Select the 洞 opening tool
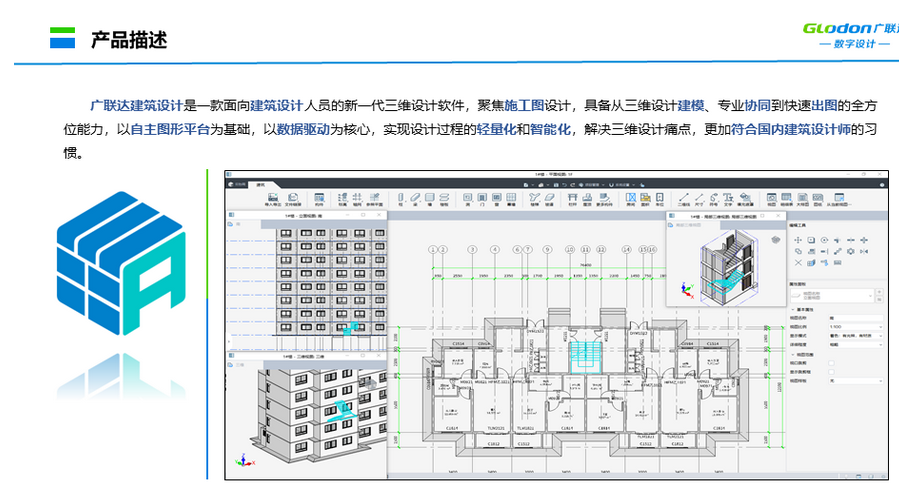 [468, 200]
